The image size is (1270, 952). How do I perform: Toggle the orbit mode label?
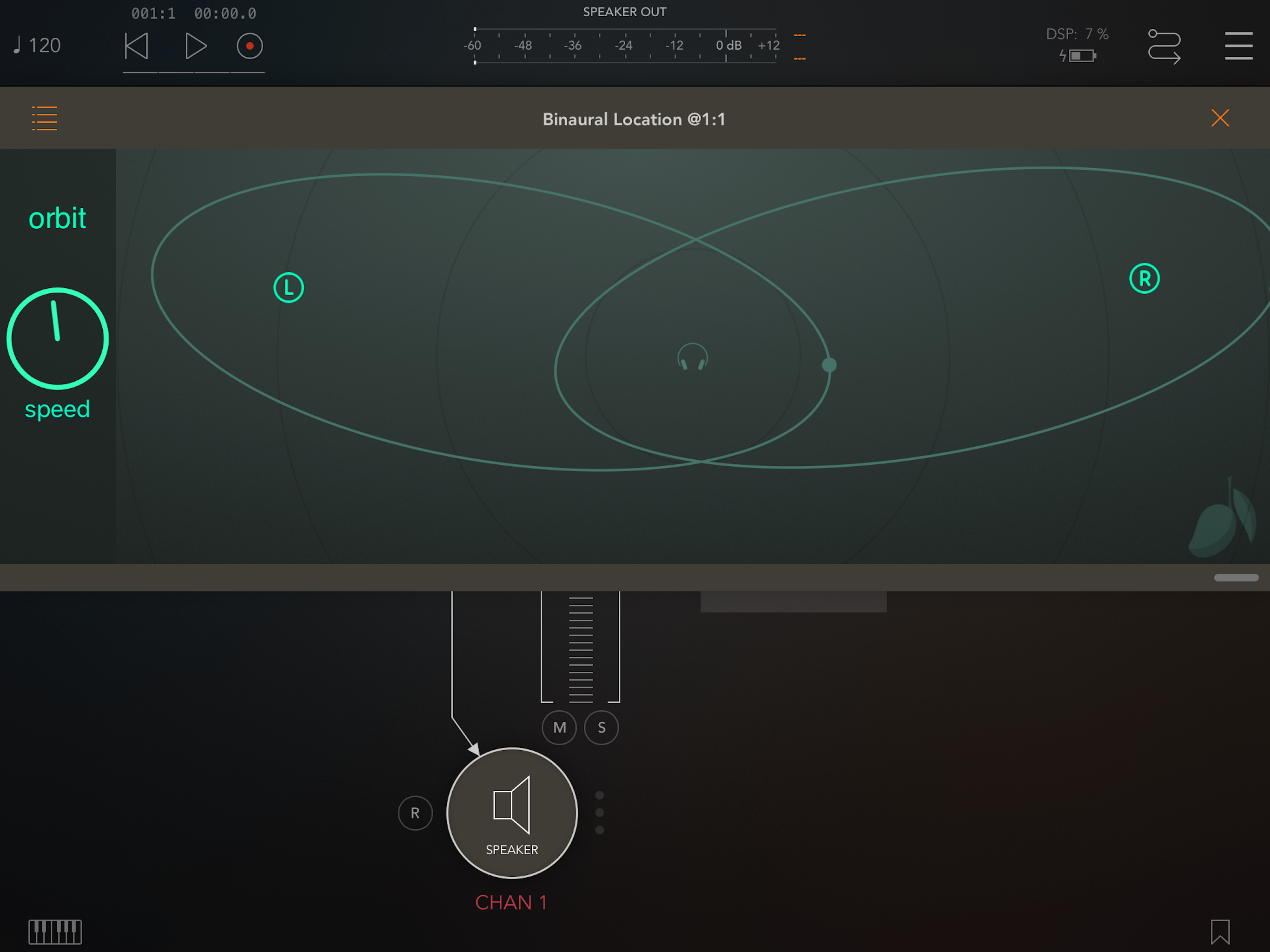[58, 218]
